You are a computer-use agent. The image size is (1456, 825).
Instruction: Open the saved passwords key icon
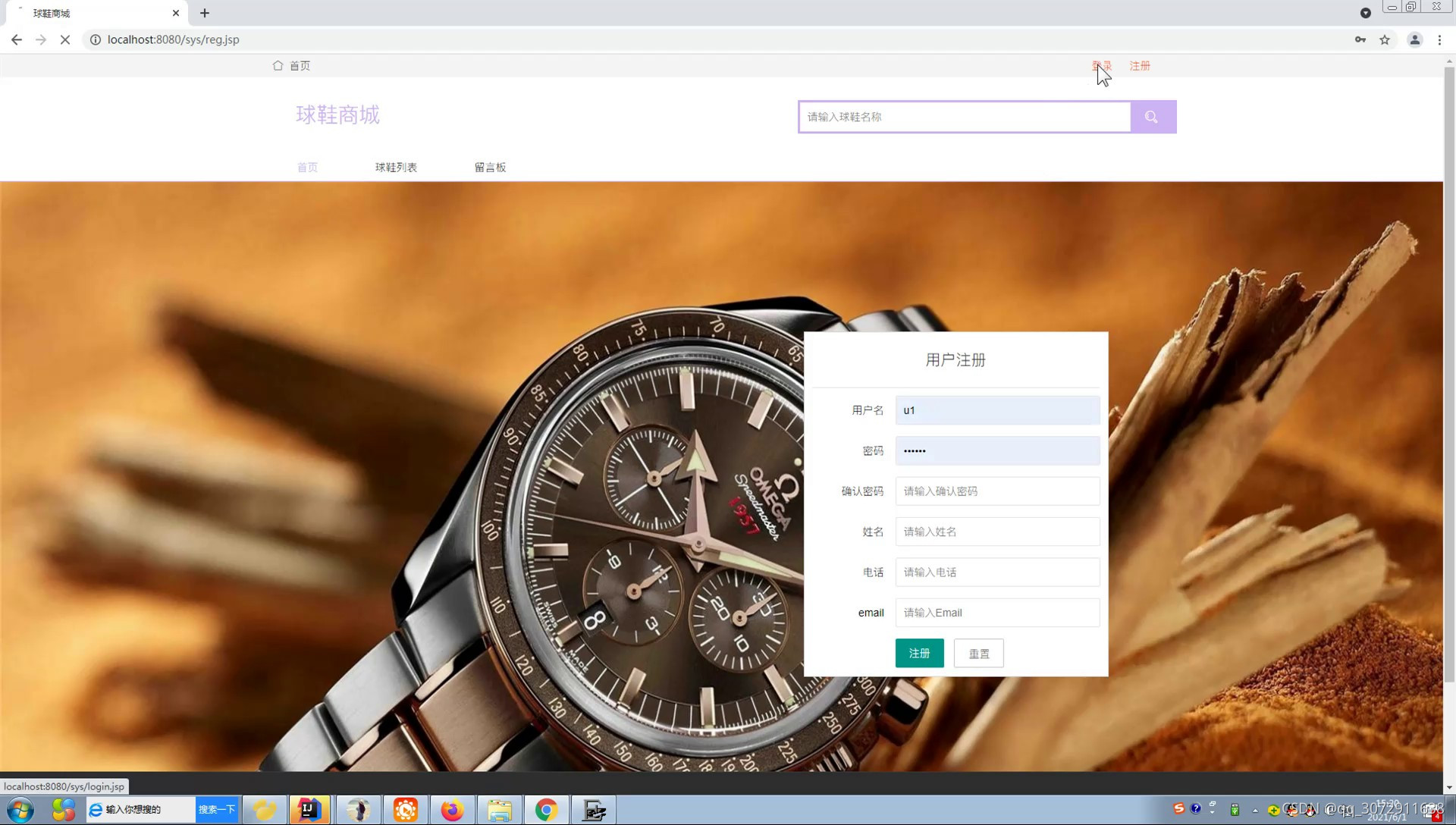1360,39
